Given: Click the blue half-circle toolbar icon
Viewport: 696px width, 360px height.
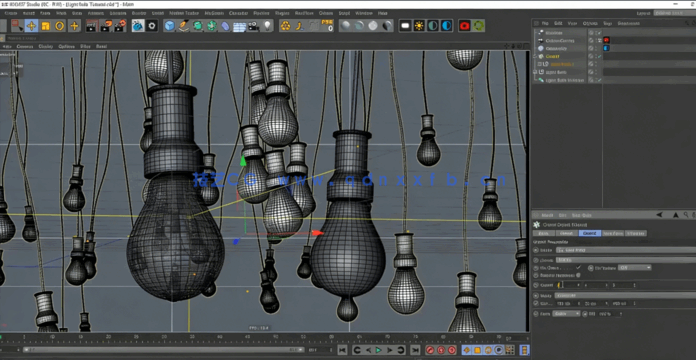Looking at the screenshot, I should (447, 26).
